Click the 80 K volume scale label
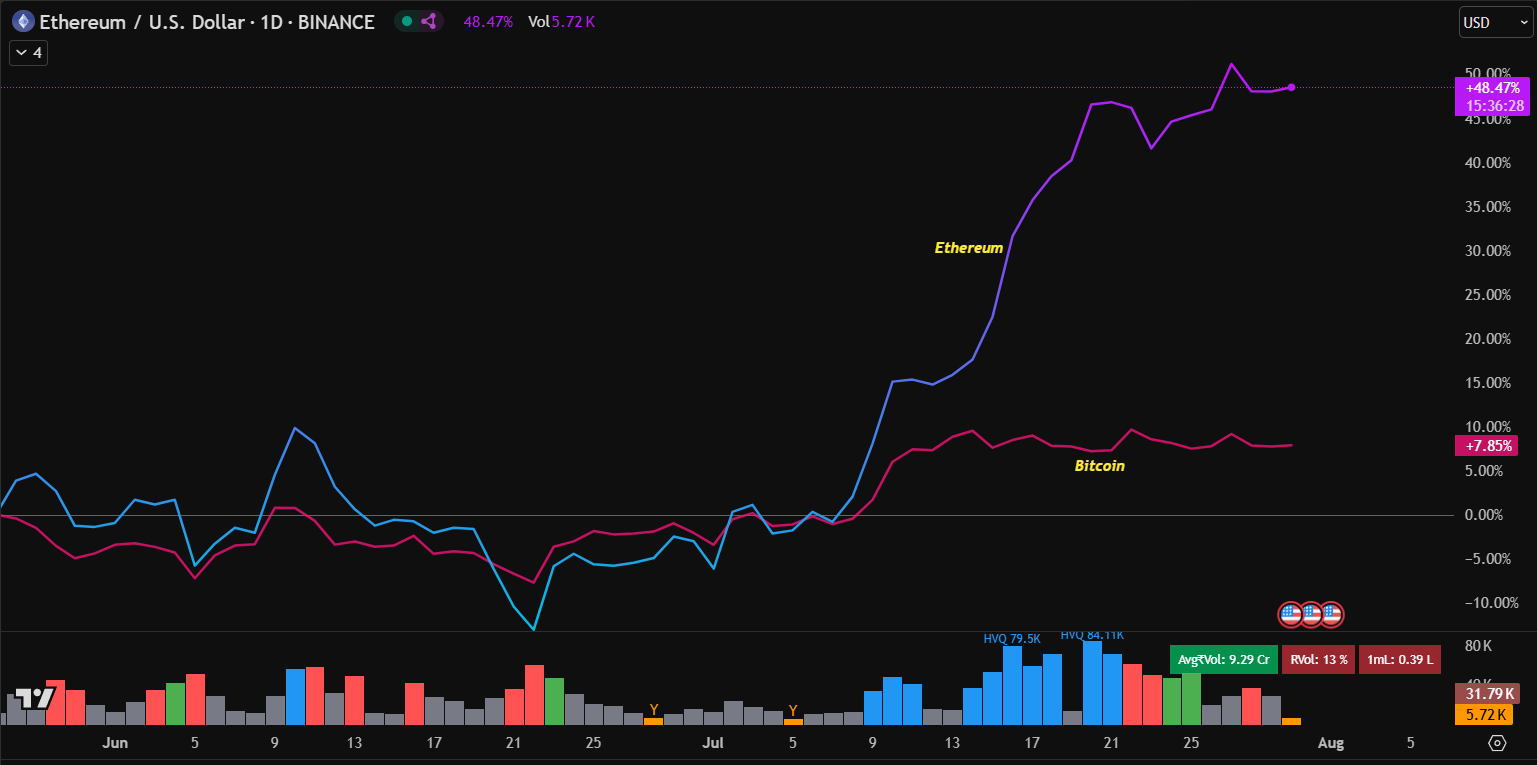The height and width of the screenshot is (765, 1537). tap(1478, 646)
